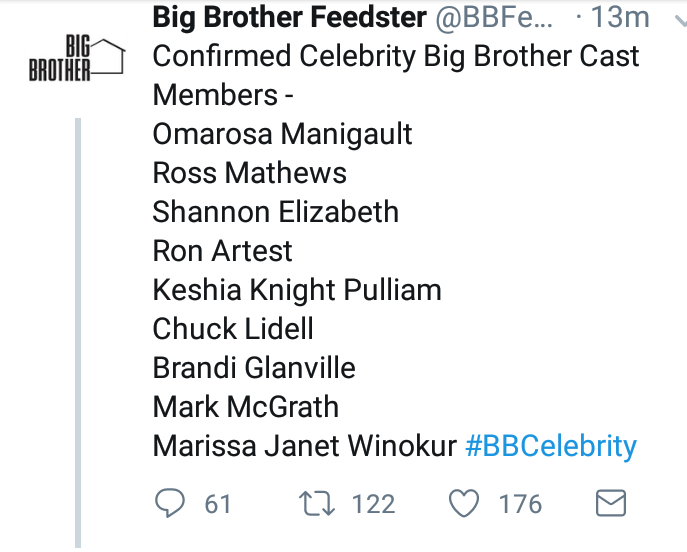Click the Ross Mathews line in tweet
The height and width of the screenshot is (552, 687).
tap(250, 173)
